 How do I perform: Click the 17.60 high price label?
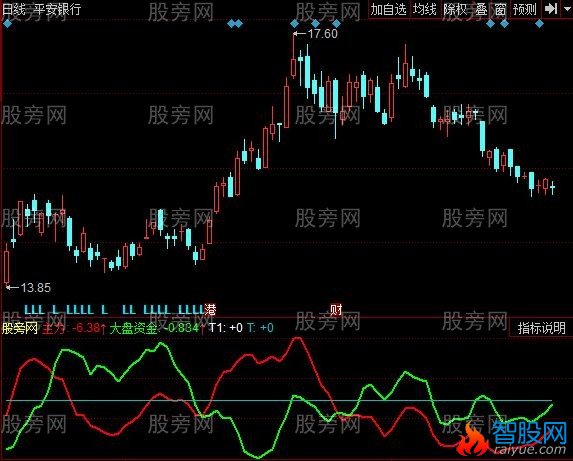click(x=322, y=34)
